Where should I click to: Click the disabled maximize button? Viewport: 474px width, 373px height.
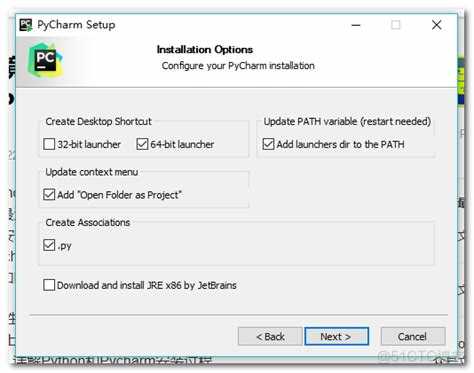tap(396, 25)
